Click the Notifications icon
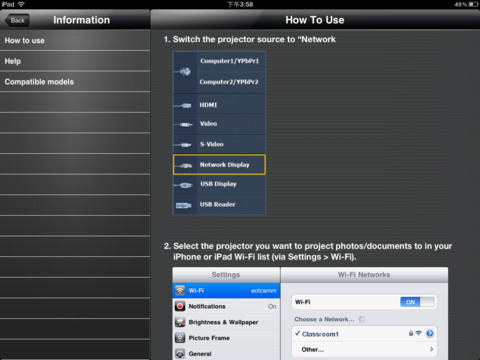This screenshot has width=480, height=360. click(180, 306)
